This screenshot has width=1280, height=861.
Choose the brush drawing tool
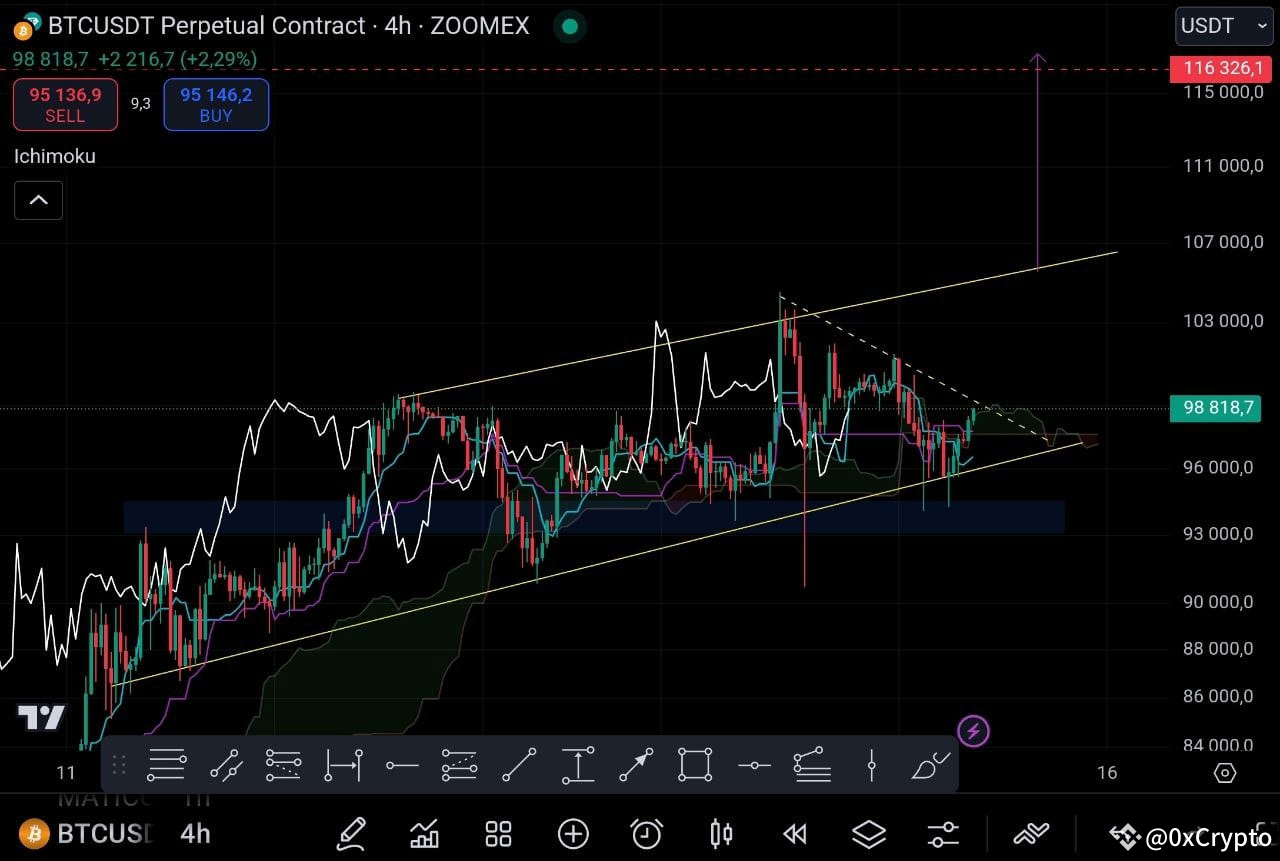tap(931, 765)
